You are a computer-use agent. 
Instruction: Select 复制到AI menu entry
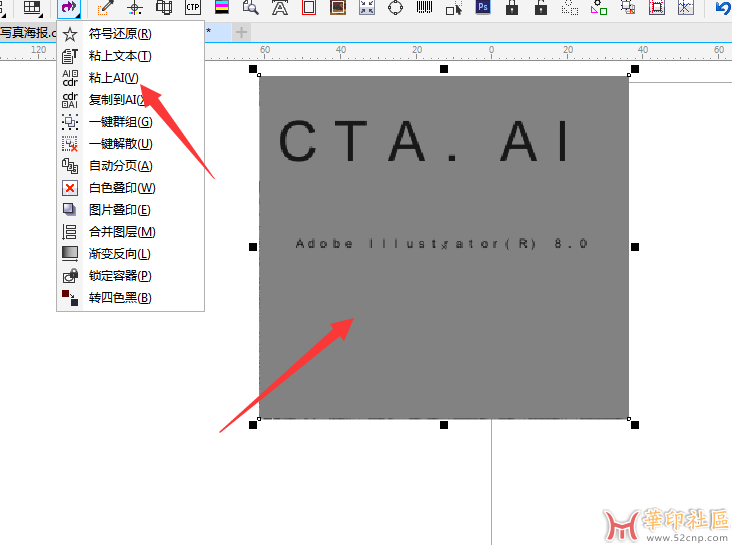click(130, 99)
